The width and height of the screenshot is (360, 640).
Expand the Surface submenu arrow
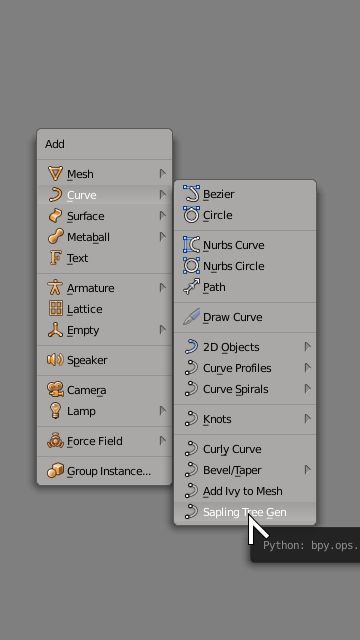162,216
